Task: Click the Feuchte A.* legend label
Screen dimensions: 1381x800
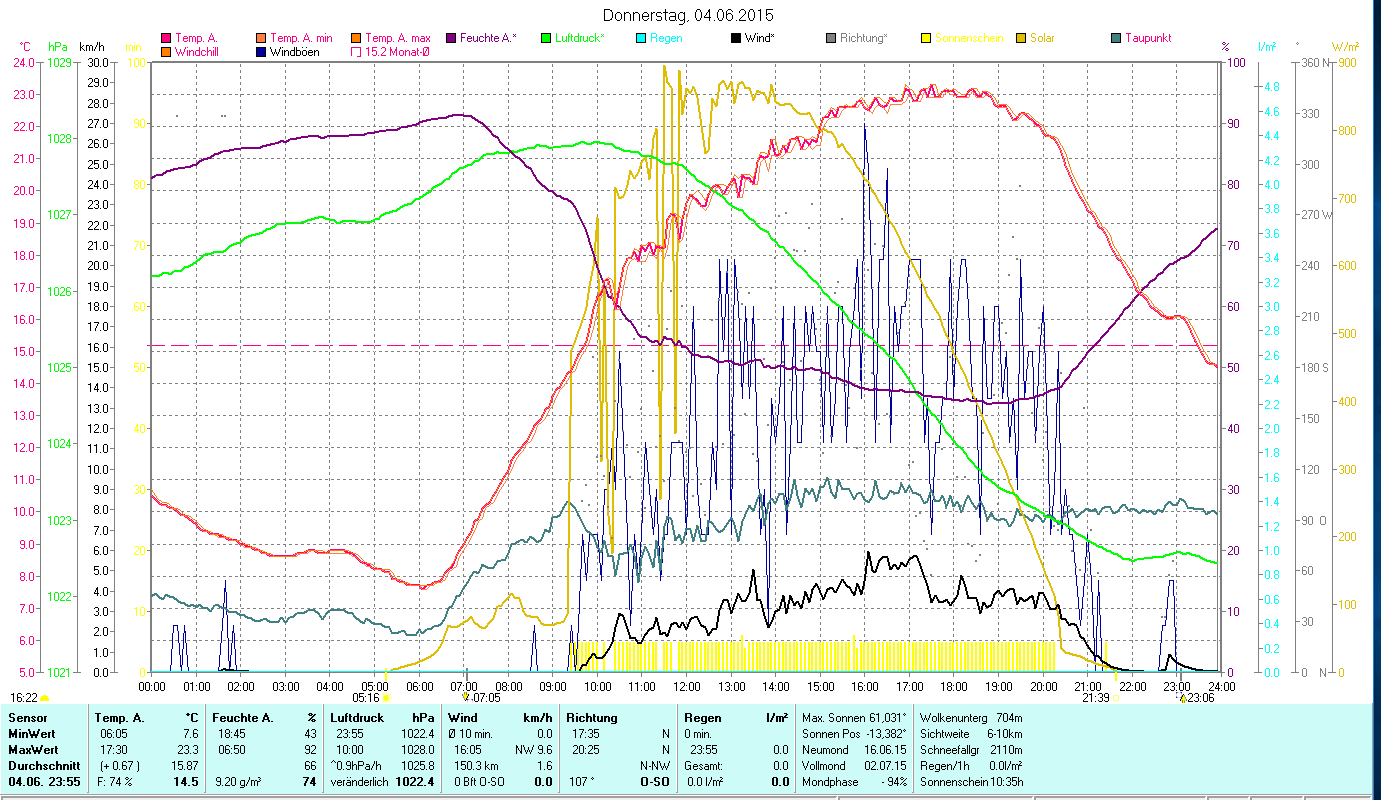Action: coord(489,38)
